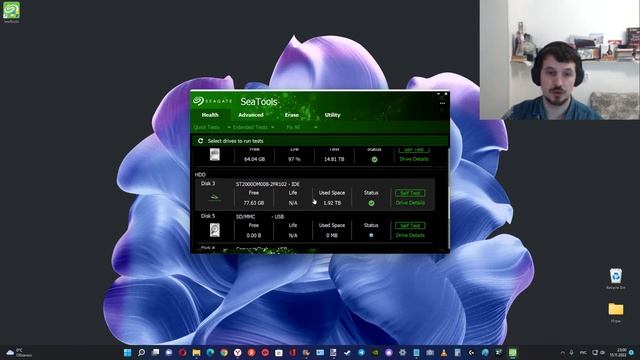Open the three-dot menu in SeaTools

[442, 103]
